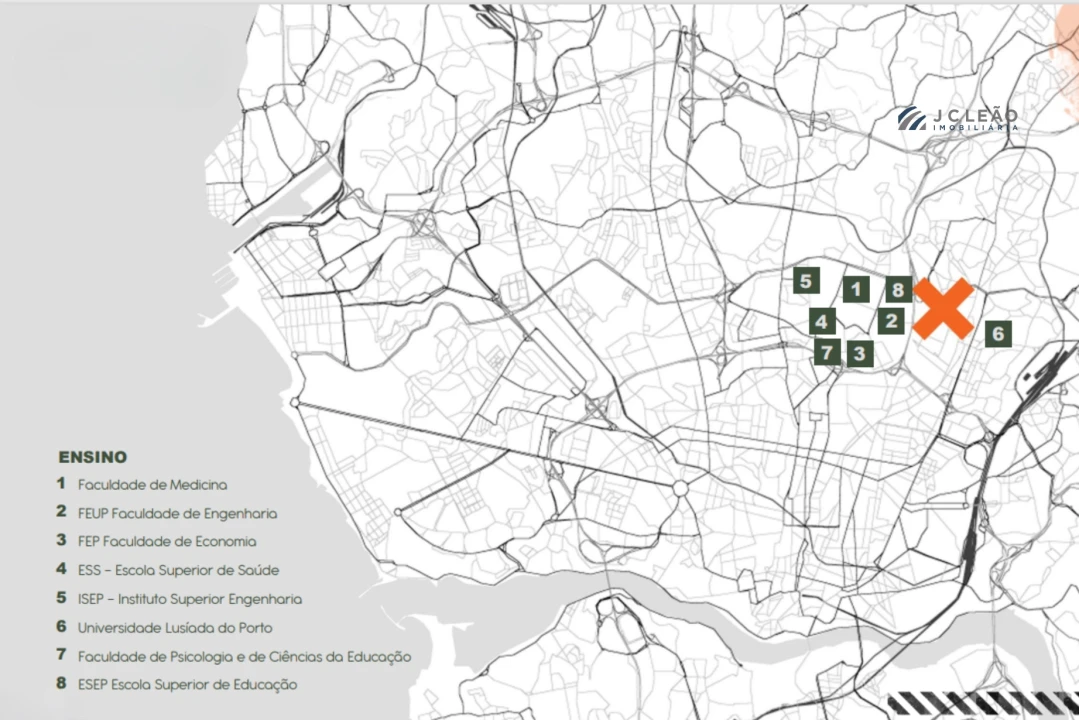Select map marker number 8

(898, 290)
